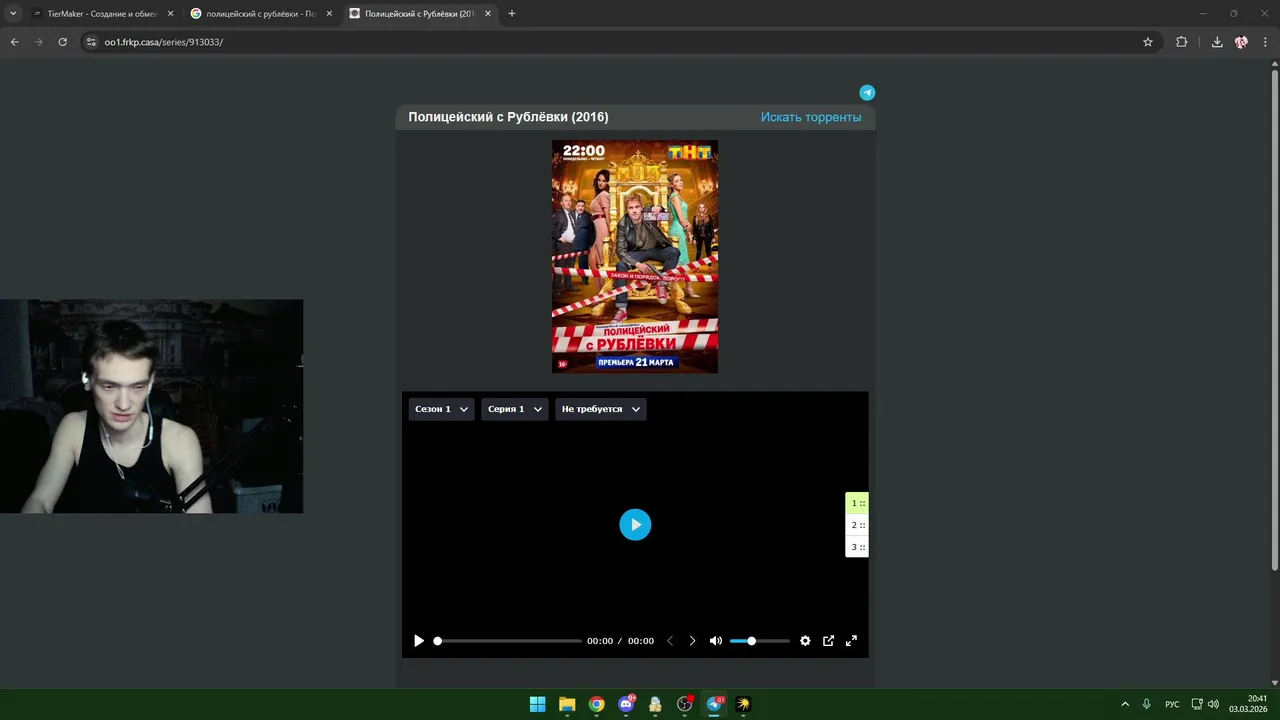Viewport: 1280px width, 720px height.
Task: Open the player settings gear
Action: pyautogui.click(x=805, y=641)
